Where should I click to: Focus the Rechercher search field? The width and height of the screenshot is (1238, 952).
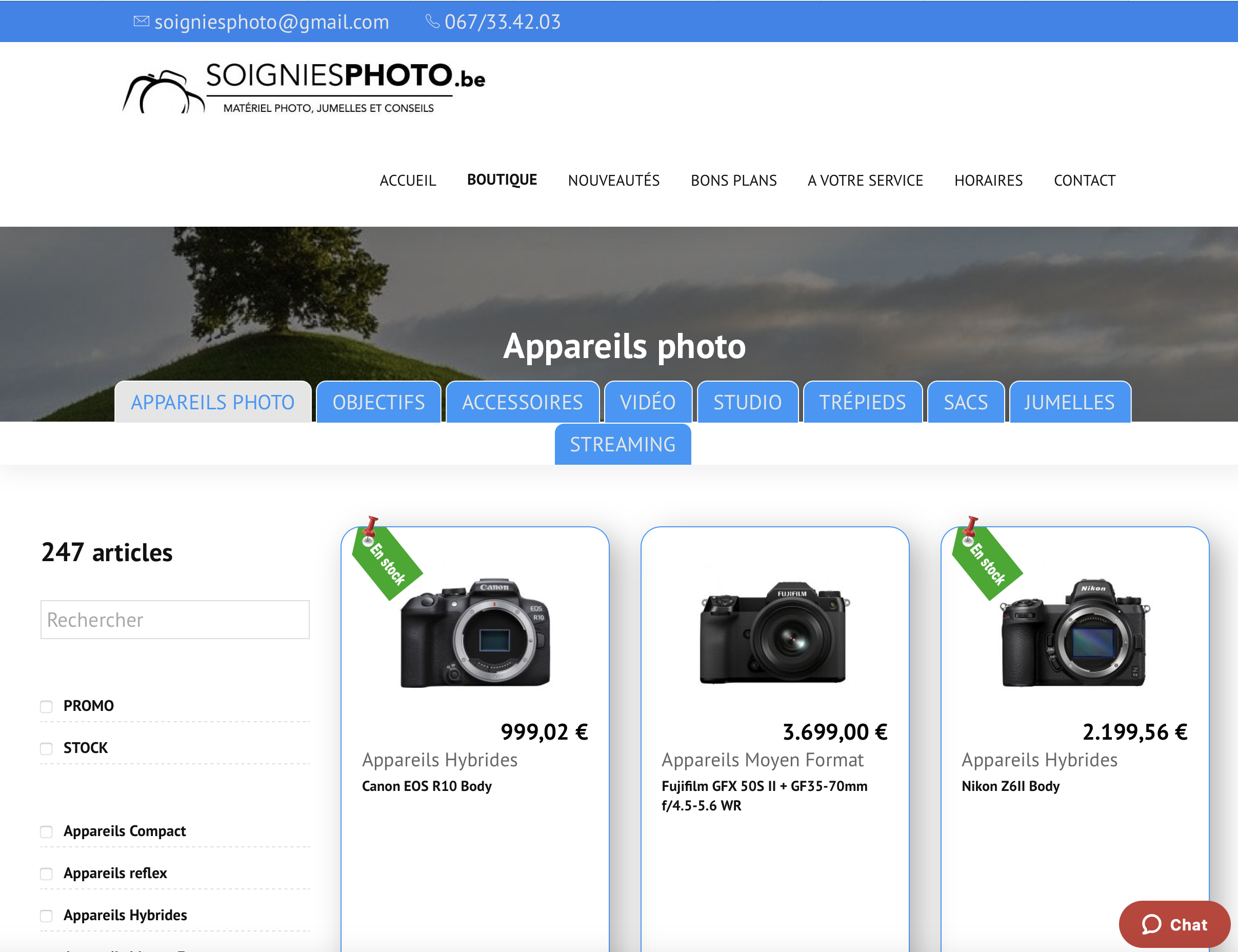pyautogui.click(x=175, y=620)
